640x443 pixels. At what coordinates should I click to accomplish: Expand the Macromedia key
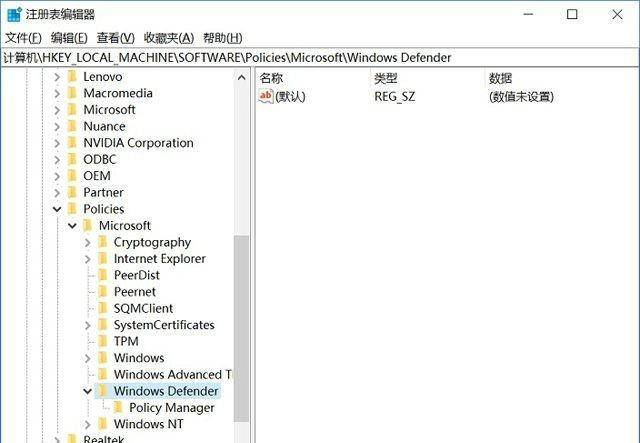click(x=57, y=93)
